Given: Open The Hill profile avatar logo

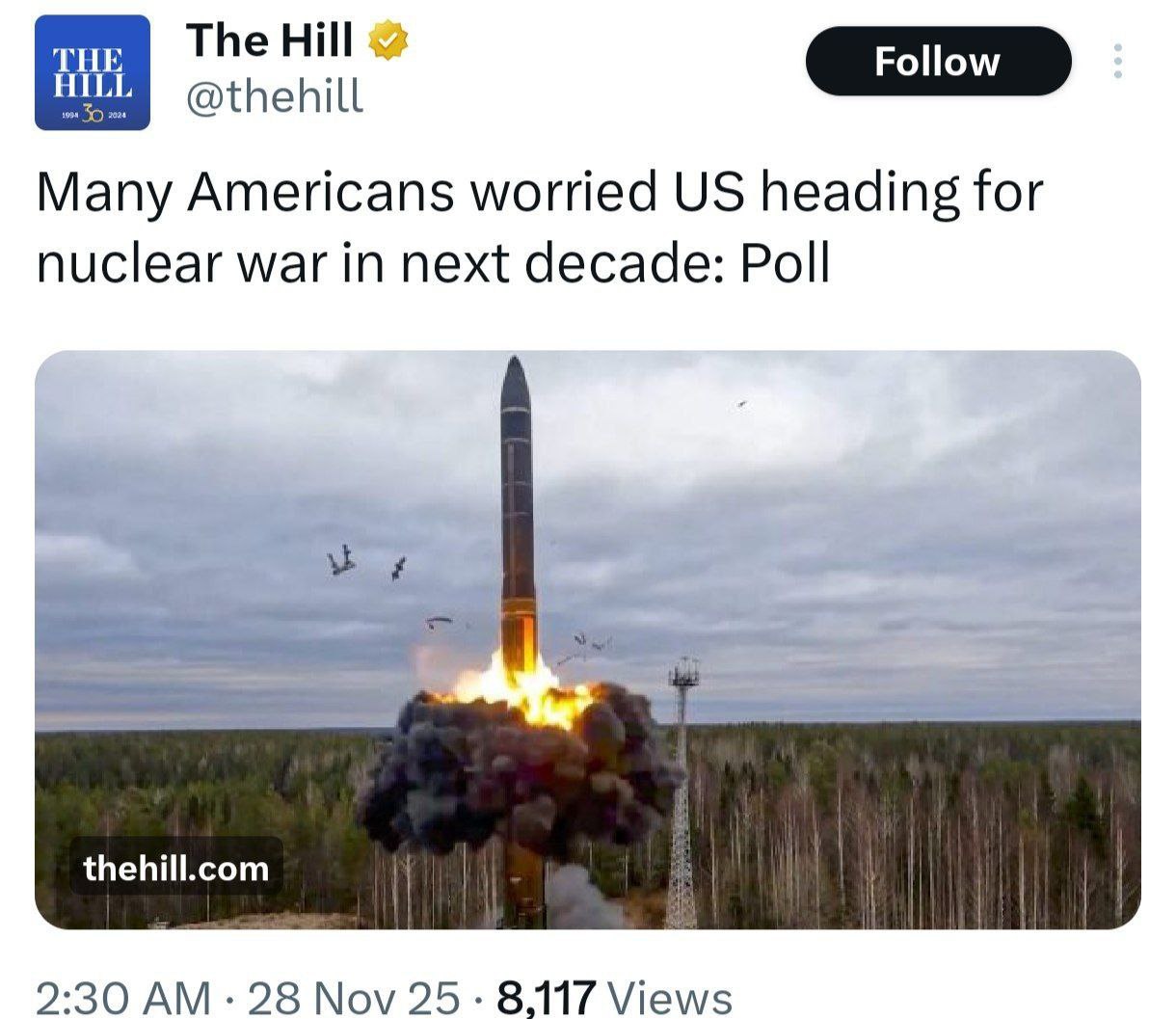Looking at the screenshot, I should click(x=93, y=73).
